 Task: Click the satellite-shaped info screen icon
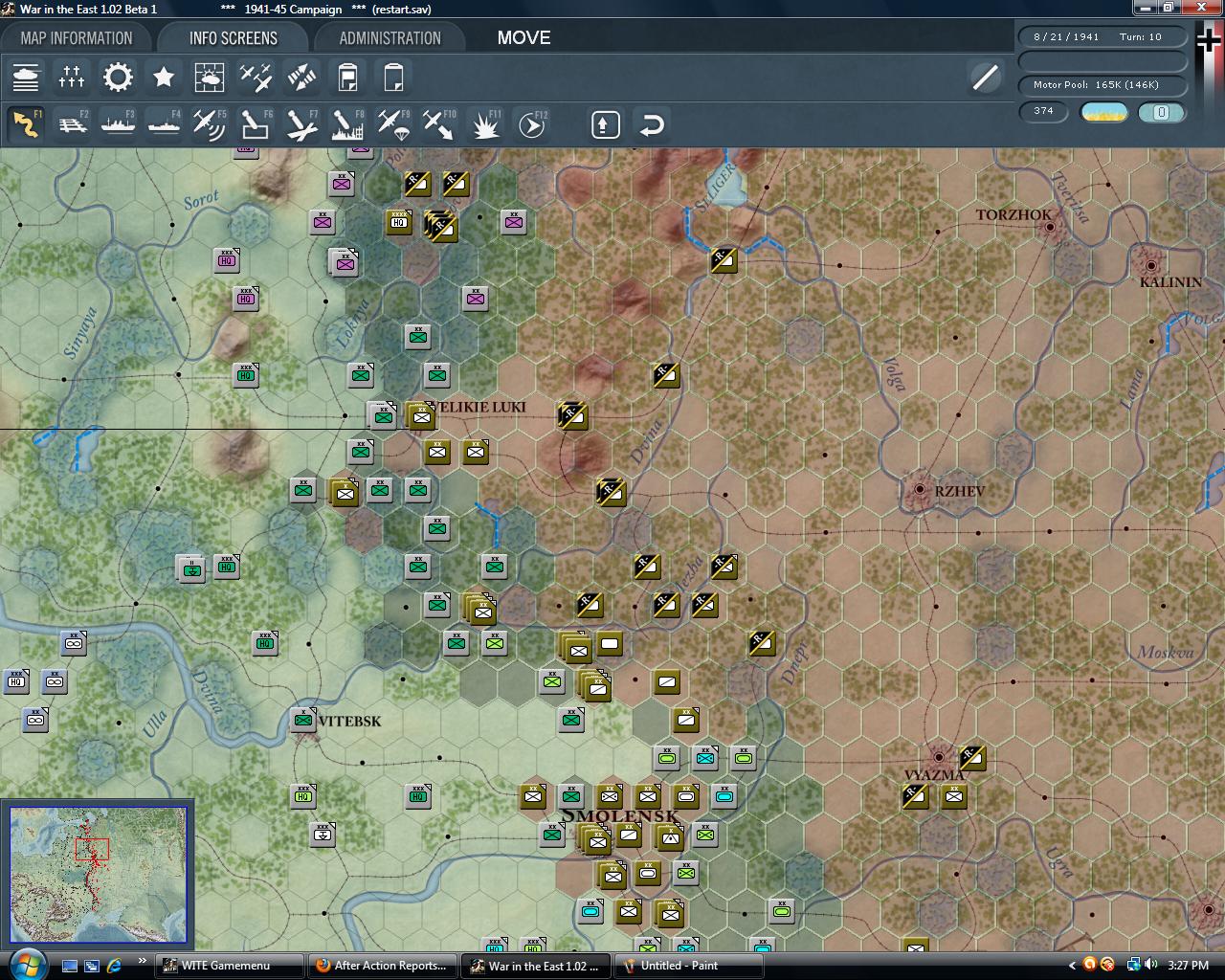click(301, 78)
